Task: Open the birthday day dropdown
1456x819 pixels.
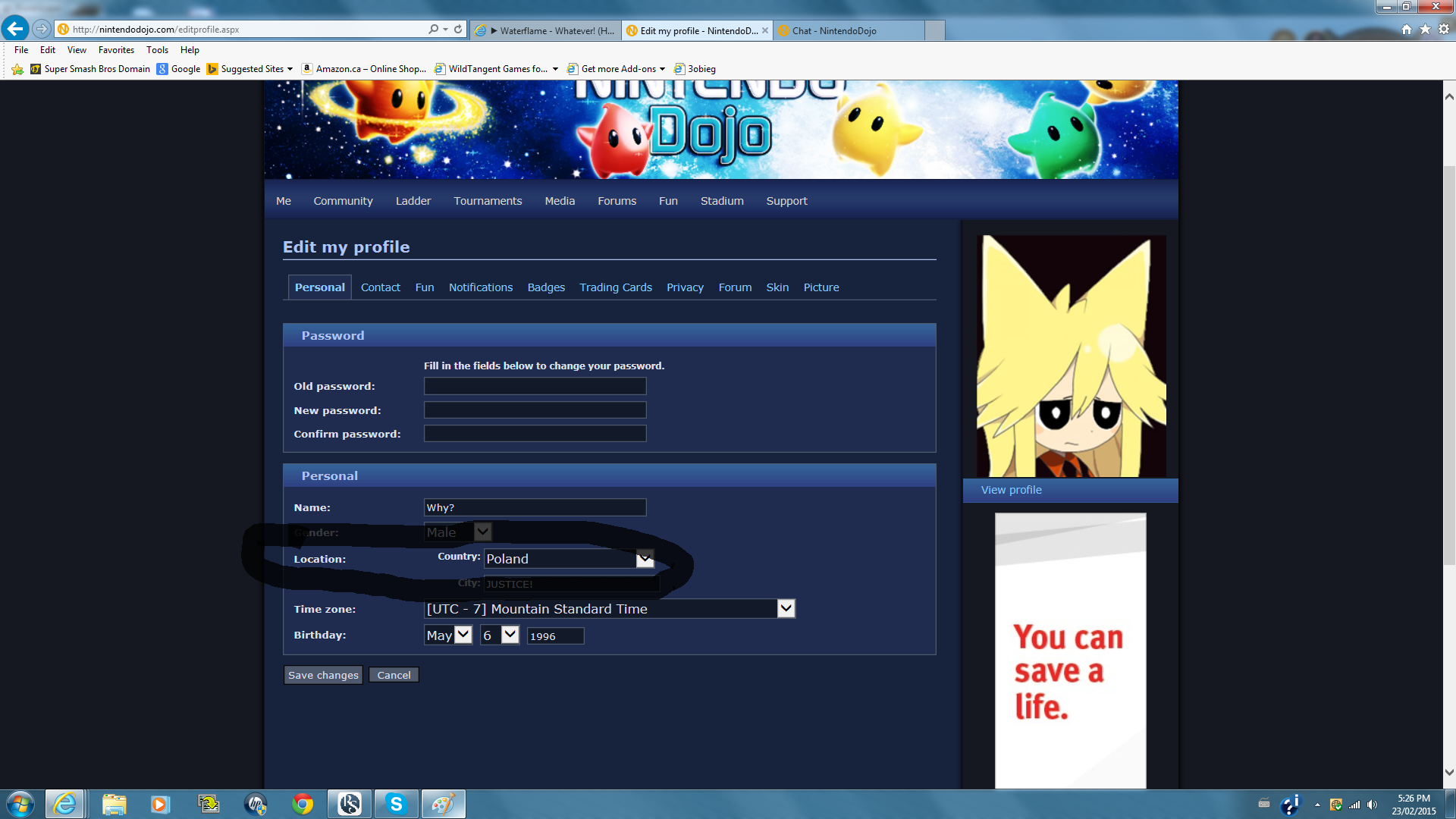Action: point(510,635)
